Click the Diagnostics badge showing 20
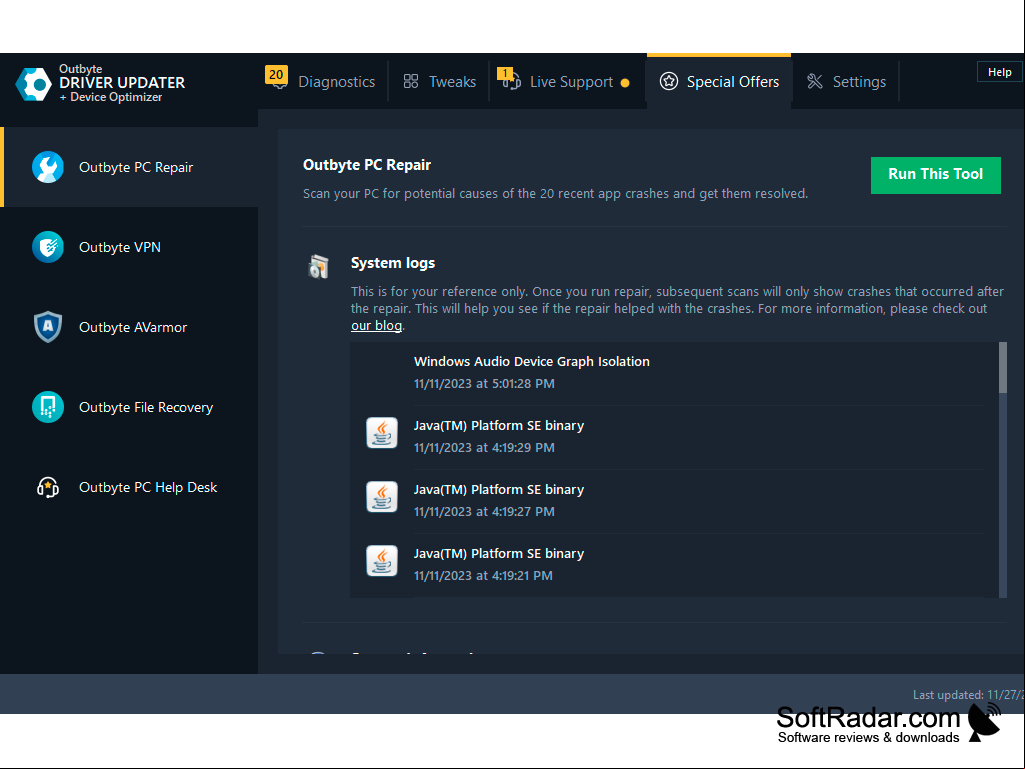The height and width of the screenshot is (769, 1025). [x=277, y=75]
